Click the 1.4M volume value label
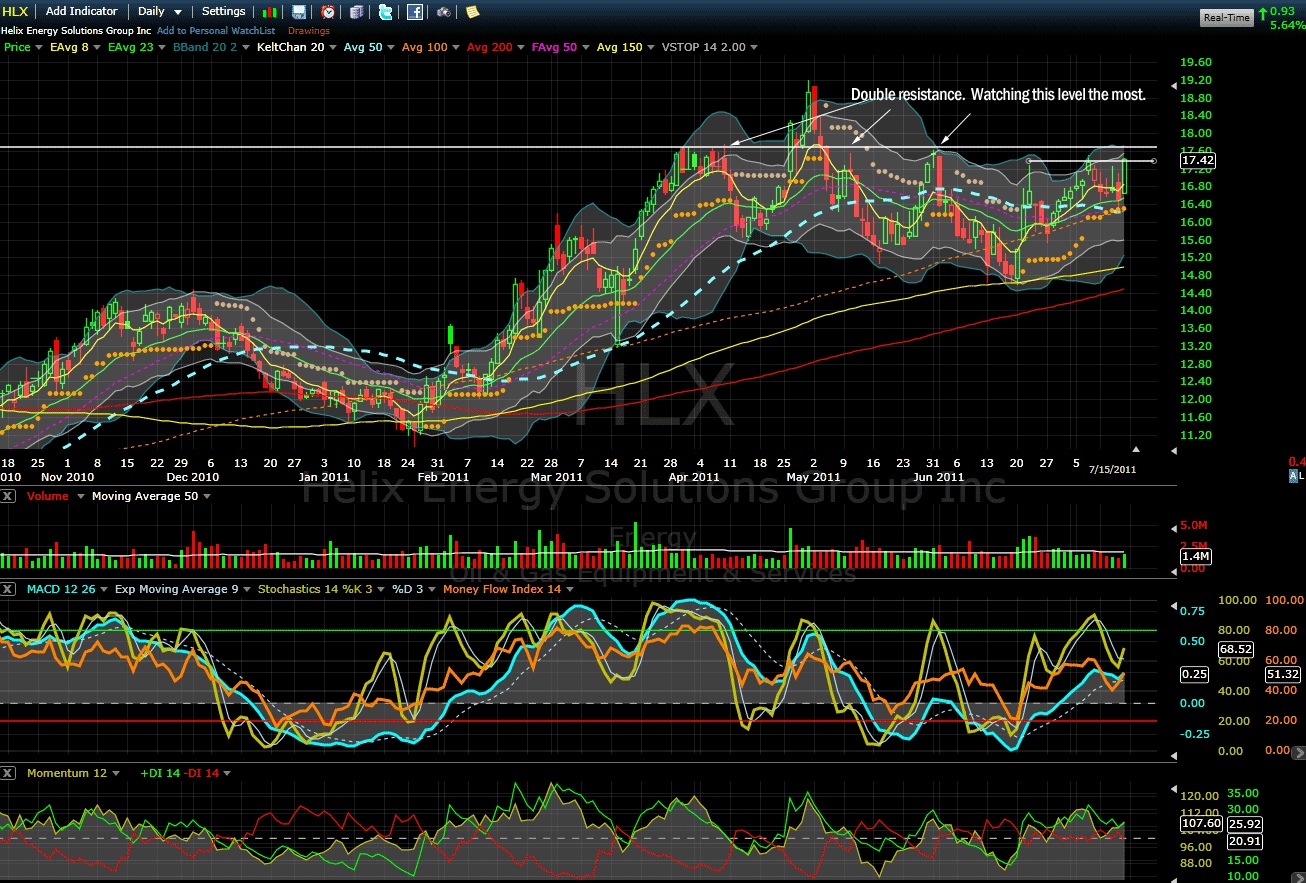This screenshot has height=883, width=1306. 1197,555
